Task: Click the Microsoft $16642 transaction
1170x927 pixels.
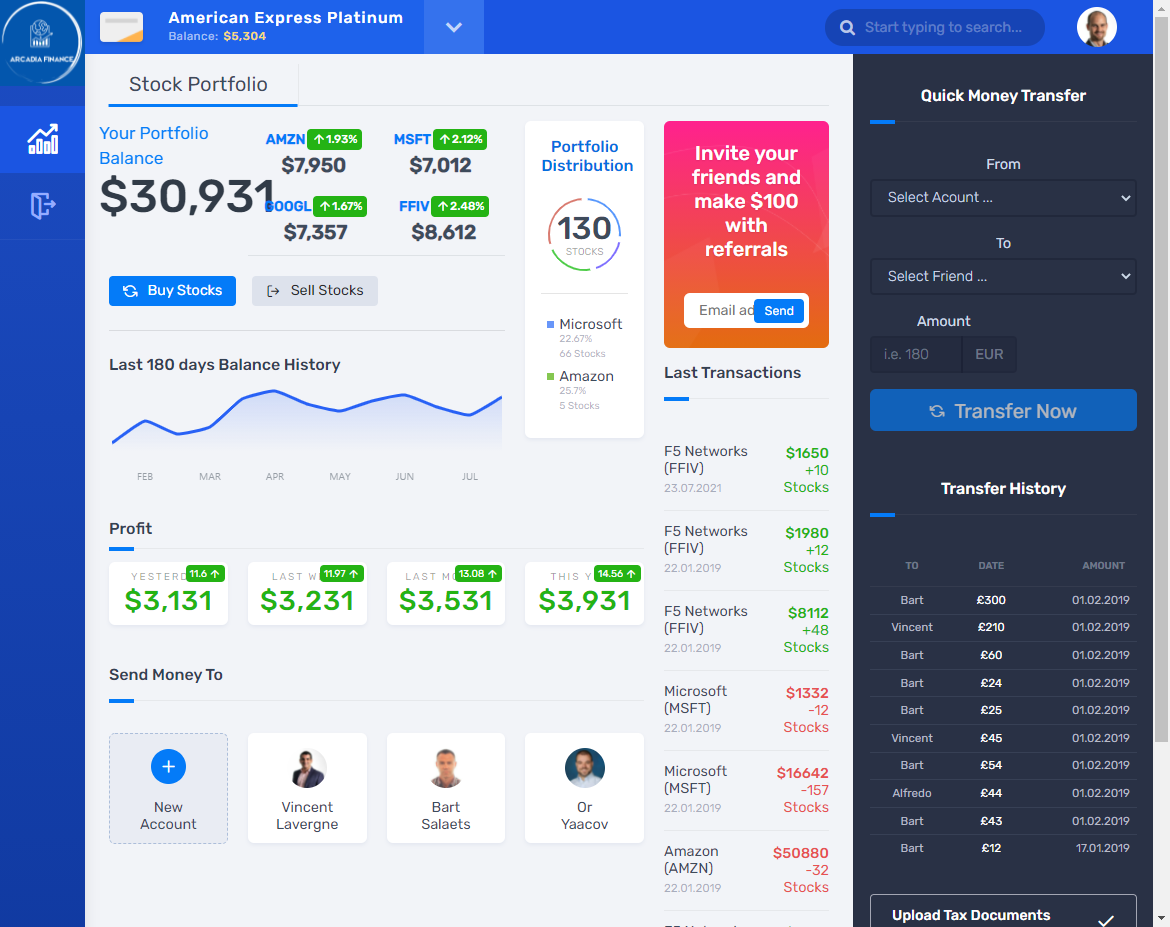Action: point(746,790)
